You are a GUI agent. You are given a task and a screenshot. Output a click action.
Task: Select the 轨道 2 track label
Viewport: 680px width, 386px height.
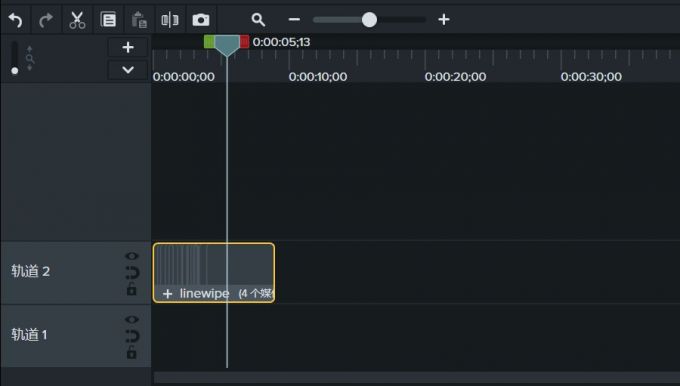point(30,272)
